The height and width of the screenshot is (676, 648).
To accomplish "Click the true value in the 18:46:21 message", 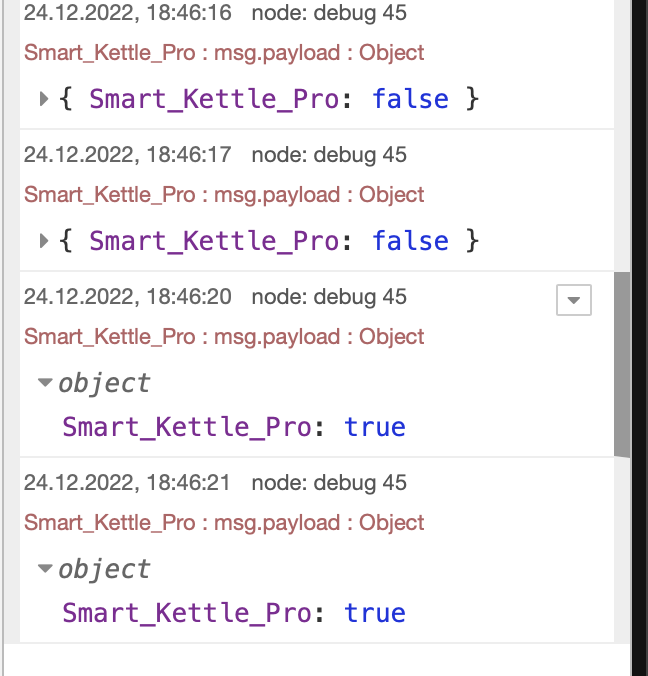I will pyautogui.click(x=375, y=613).
